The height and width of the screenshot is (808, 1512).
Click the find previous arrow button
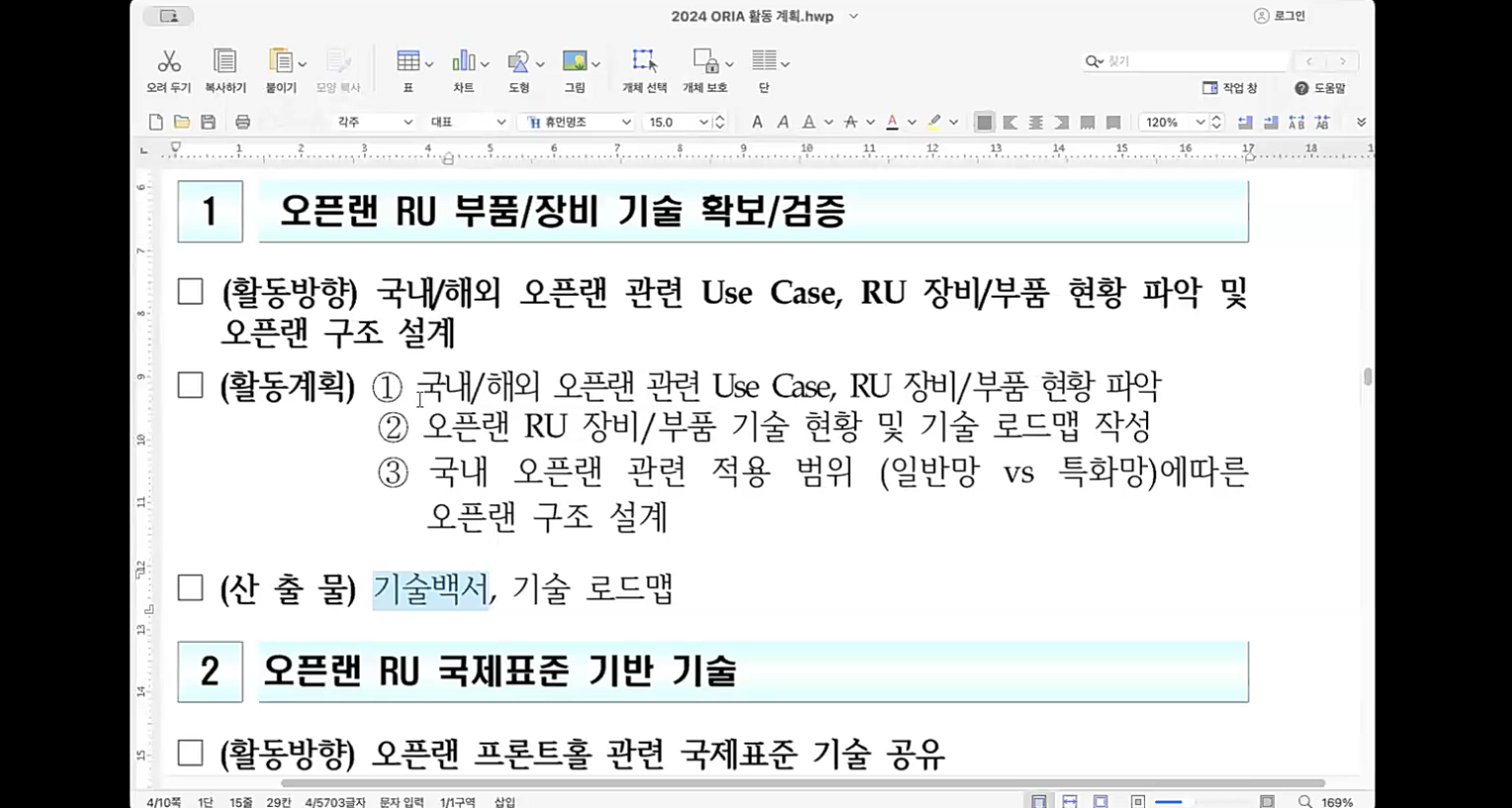tap(1308, 61)
